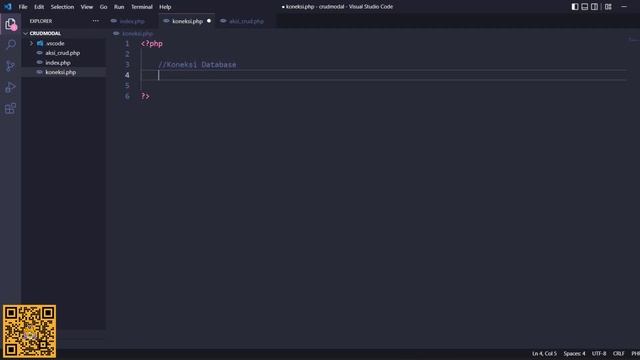The width and height of the screenshot is (640, 360).
Task: Toggle the primary side bar layout icon
Action: click(575, 7)
